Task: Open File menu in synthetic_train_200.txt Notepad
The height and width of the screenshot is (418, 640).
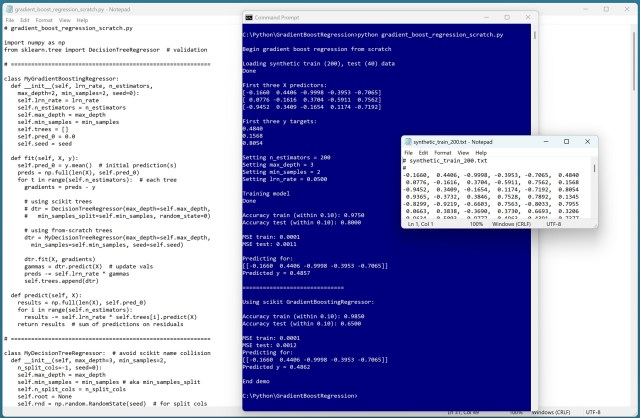Action: 409,152
